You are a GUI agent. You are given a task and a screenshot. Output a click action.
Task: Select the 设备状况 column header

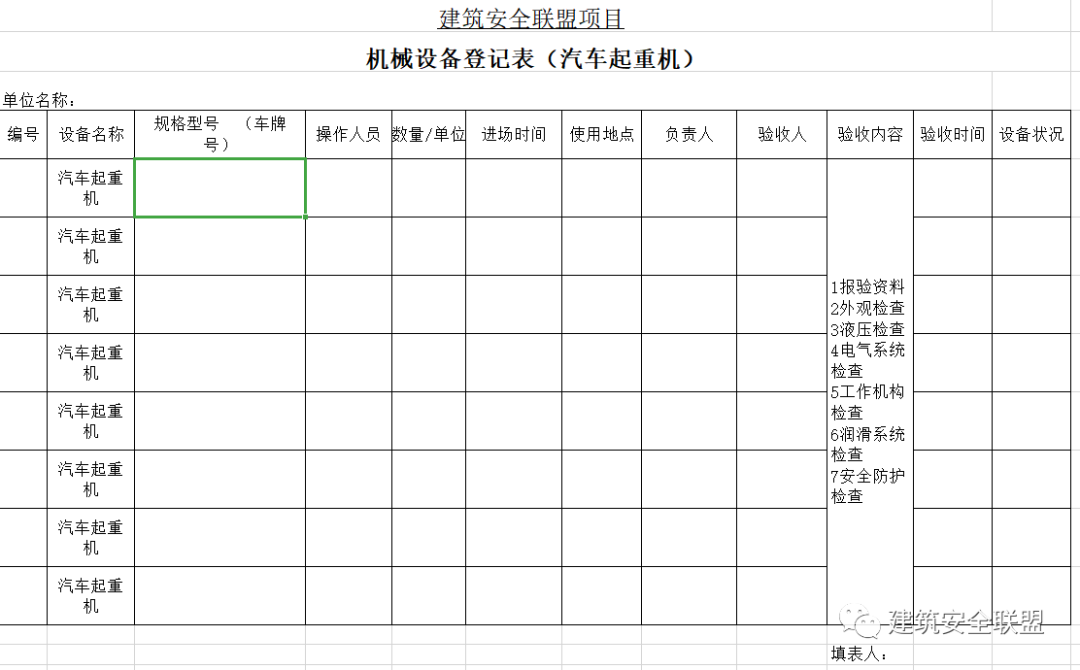(1031, 134)
